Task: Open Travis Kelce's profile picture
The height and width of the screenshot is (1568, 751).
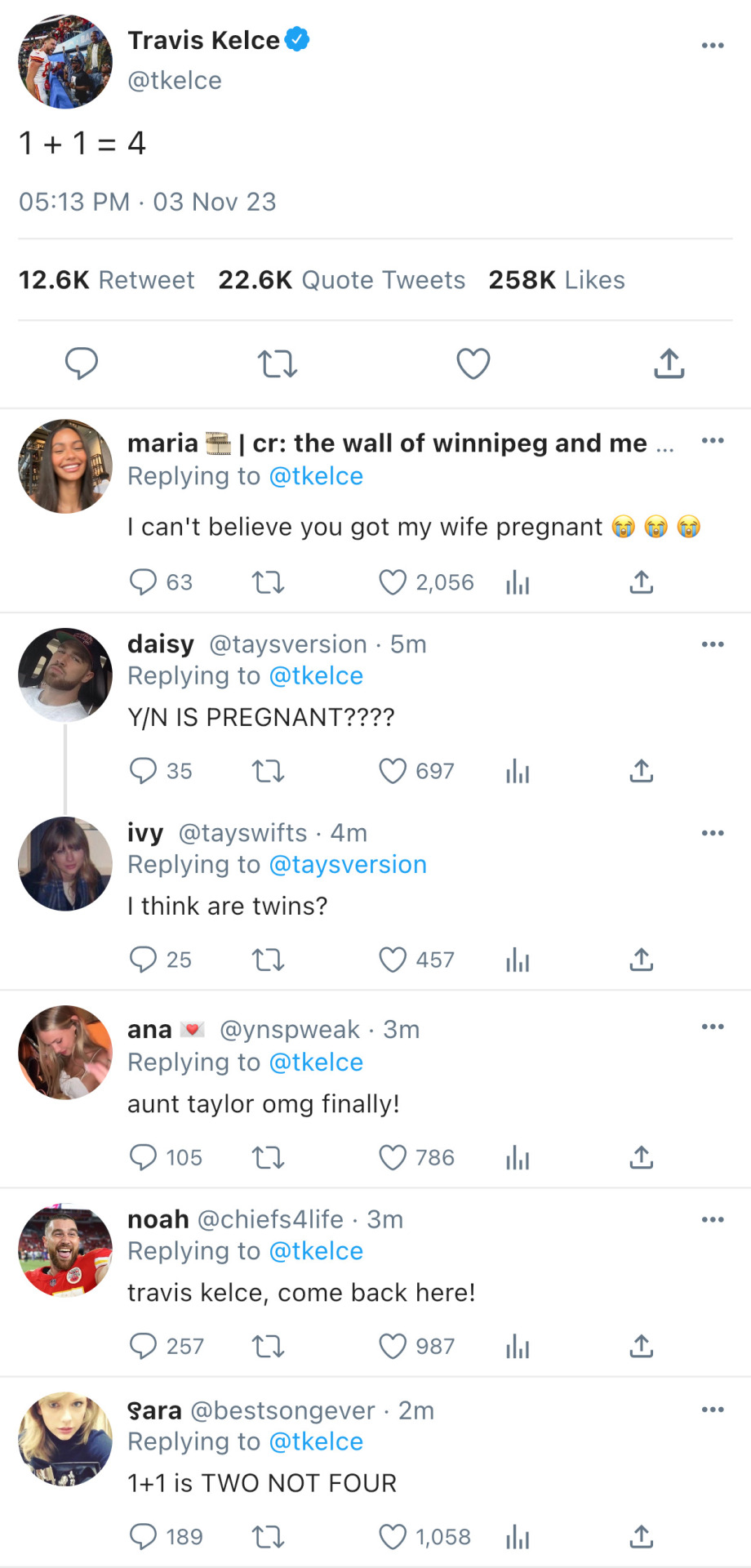Action: [65, 61]
